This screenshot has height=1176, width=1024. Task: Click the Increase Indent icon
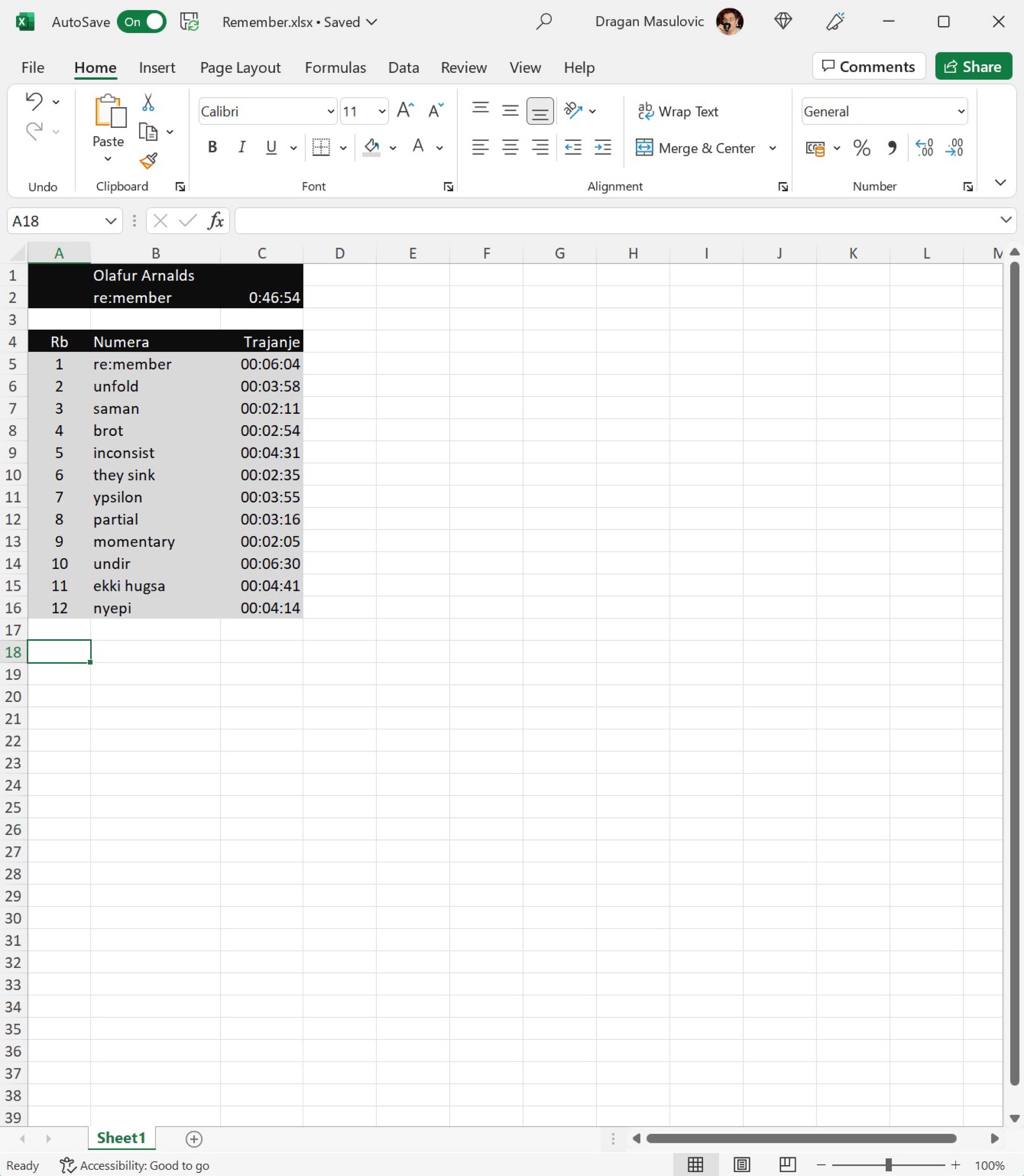603,148
